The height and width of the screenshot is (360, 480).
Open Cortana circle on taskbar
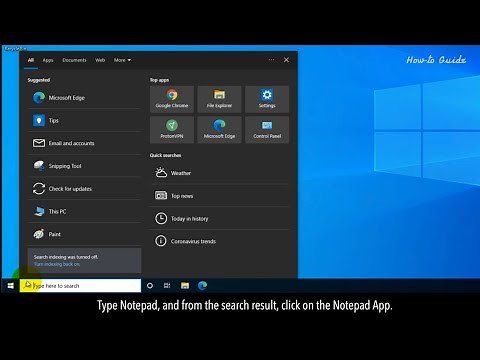(150, 286)
